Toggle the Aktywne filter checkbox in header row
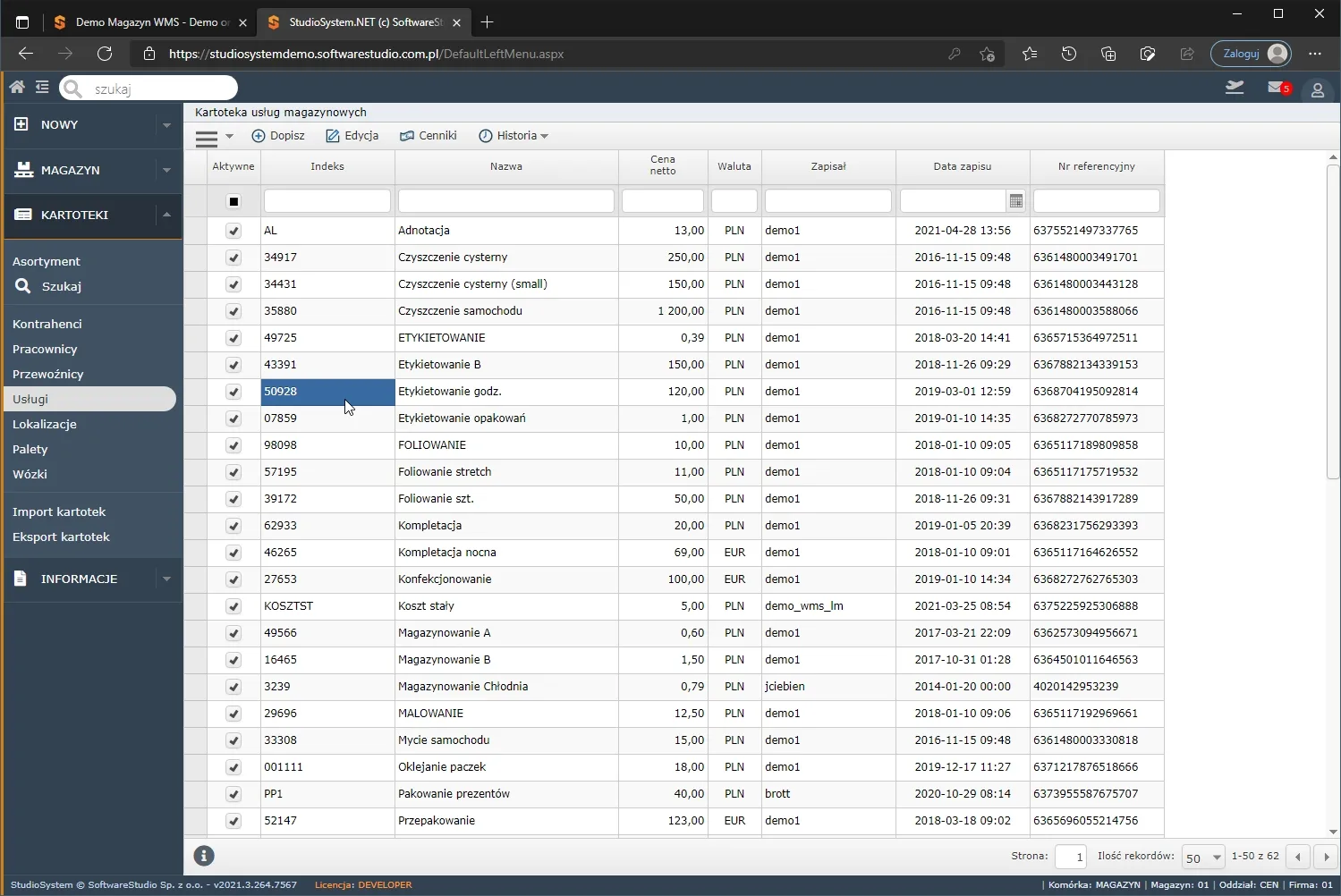 [x=233, y=201]
